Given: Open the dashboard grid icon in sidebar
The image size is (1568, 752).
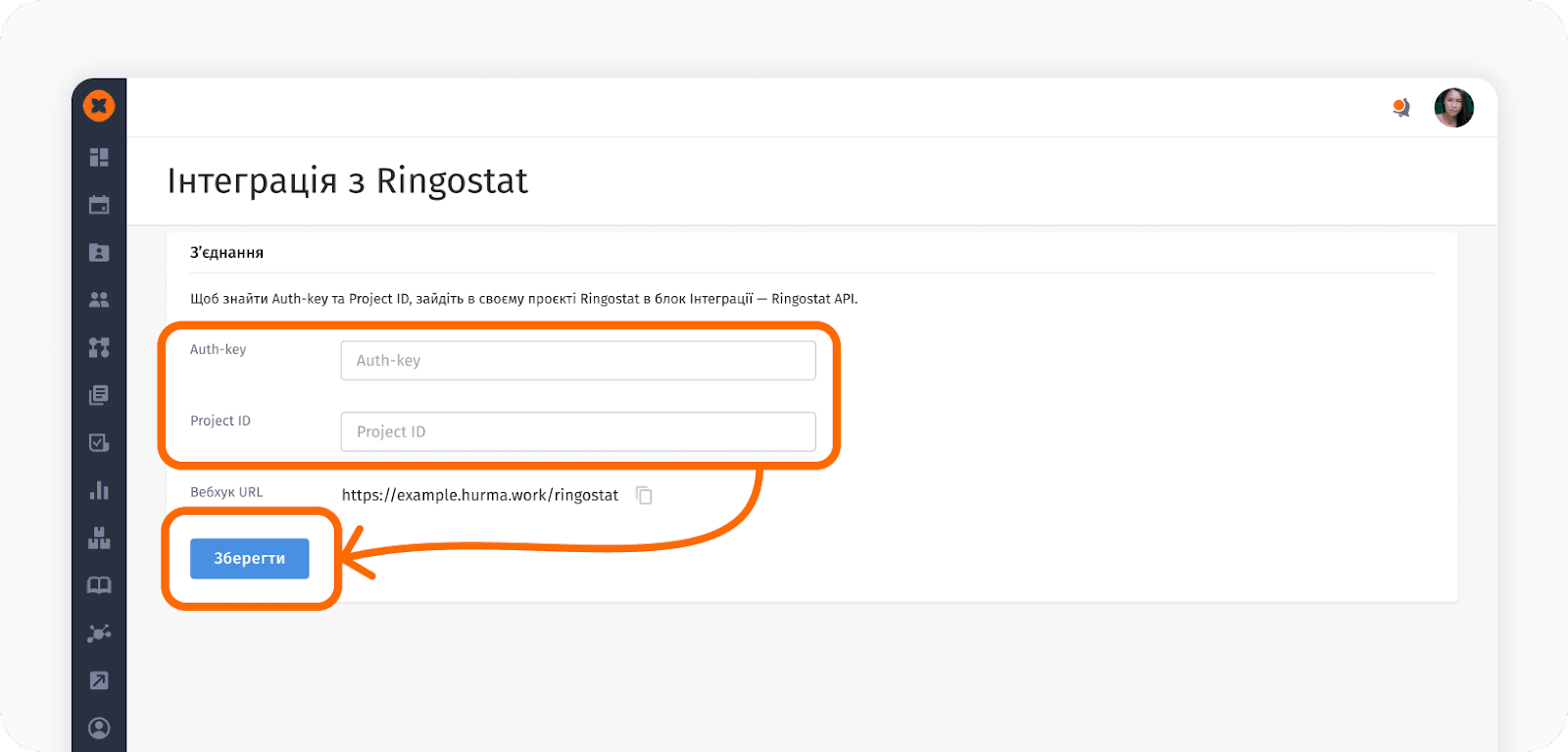Looking at the screenshot, I should pos(99,157).
